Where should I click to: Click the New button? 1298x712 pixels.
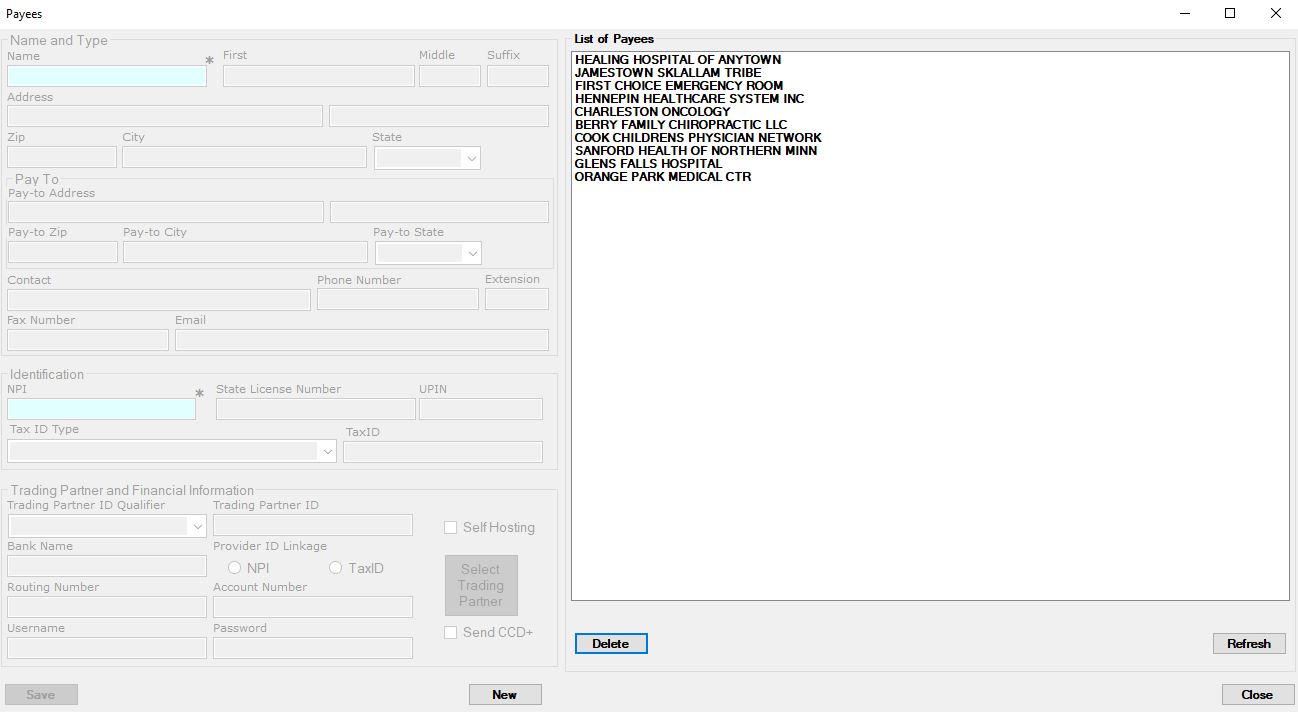pos(505,694)
